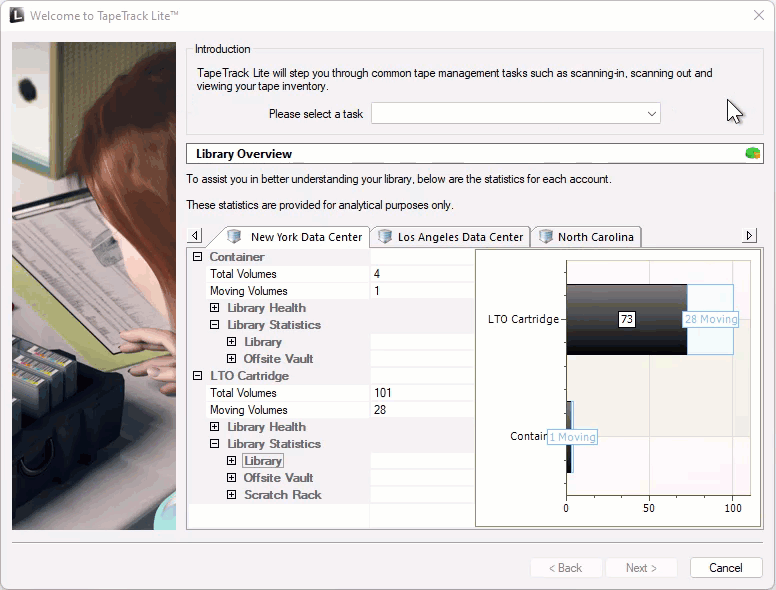The height and width of the screenshot is (590, 776).
Task: Click the LTO Cartridge chart axis label
Action: click(523, 319)
